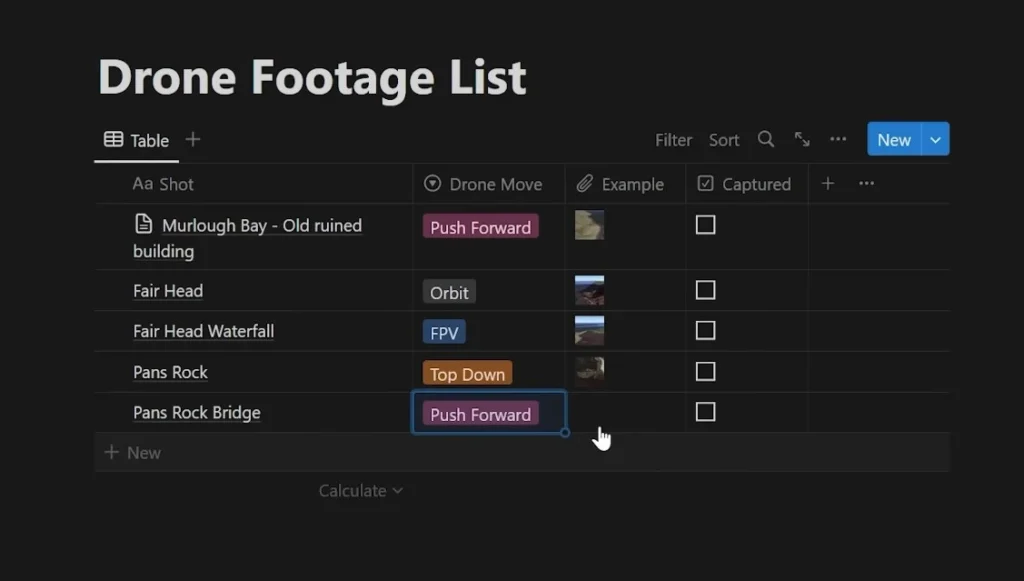The height and width of the screenshot is (581, 1024).
Task: Click the table grid icon on Table tab
Action: click(114, 139)
